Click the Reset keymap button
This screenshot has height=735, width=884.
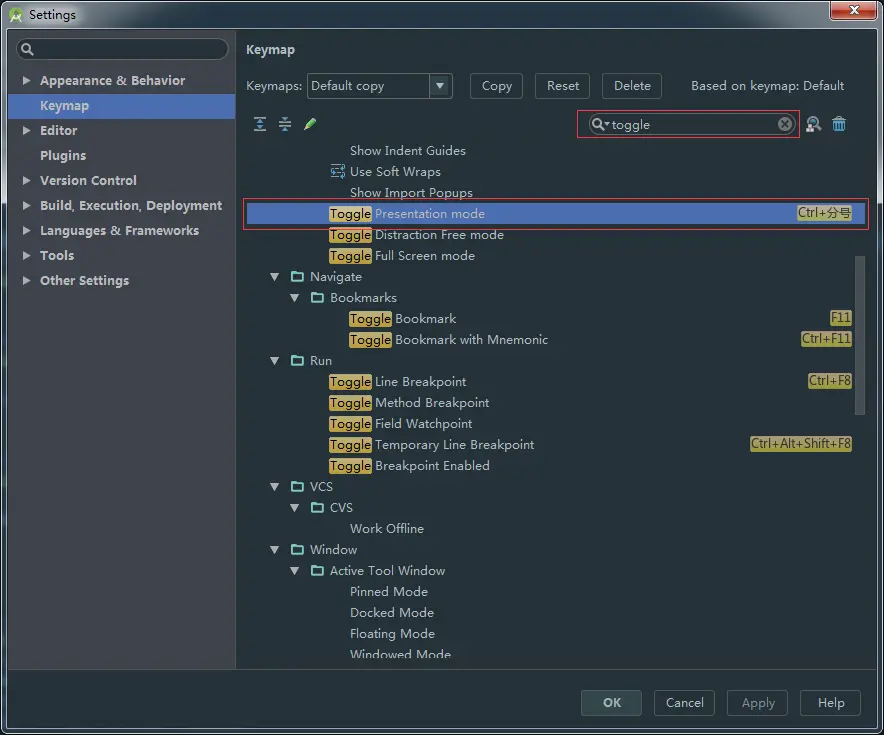[562, 86]
